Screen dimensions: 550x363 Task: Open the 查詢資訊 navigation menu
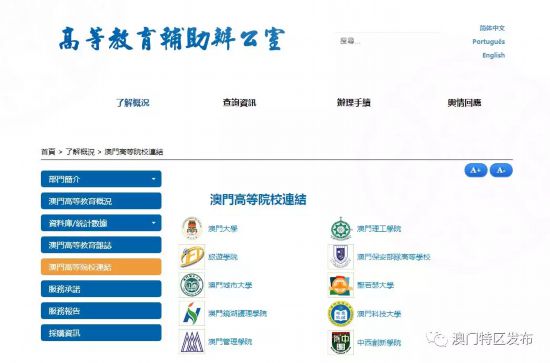pos(239,103)
